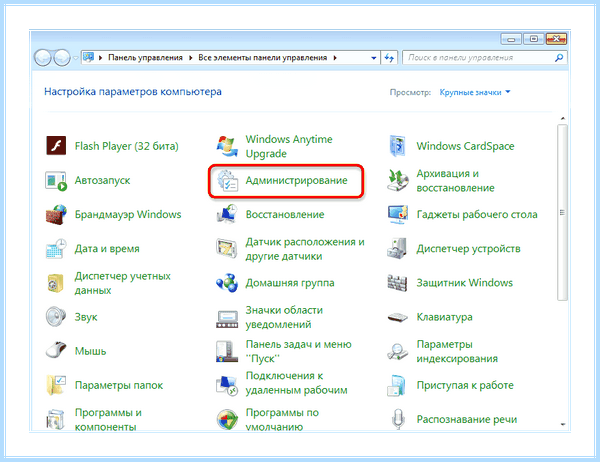Open the Подключения к удаленным рабочим icon

pos(227,385)
